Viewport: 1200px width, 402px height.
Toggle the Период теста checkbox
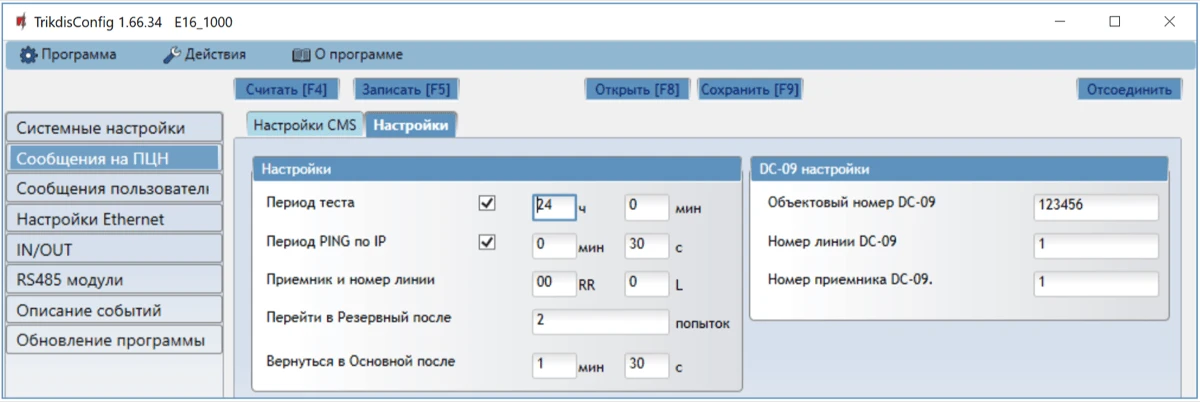pyautogui.click(x=488, y=203)
